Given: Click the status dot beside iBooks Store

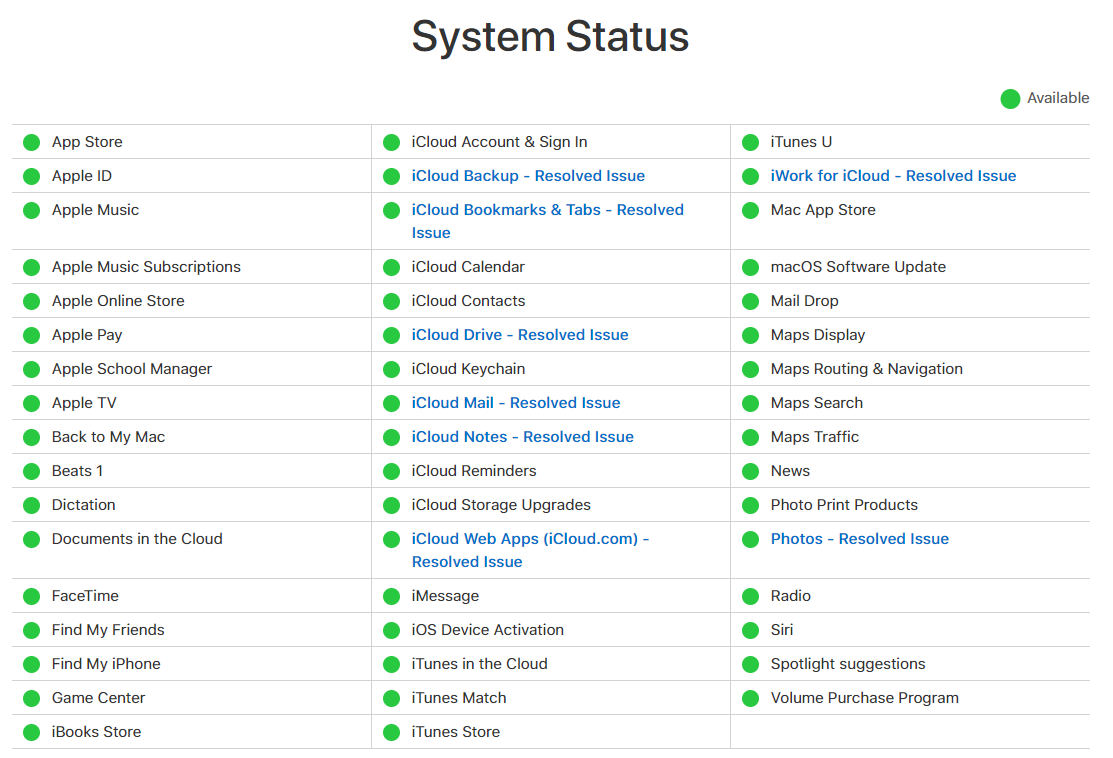Looking at the screenshot, I should [x=31, y=733].
